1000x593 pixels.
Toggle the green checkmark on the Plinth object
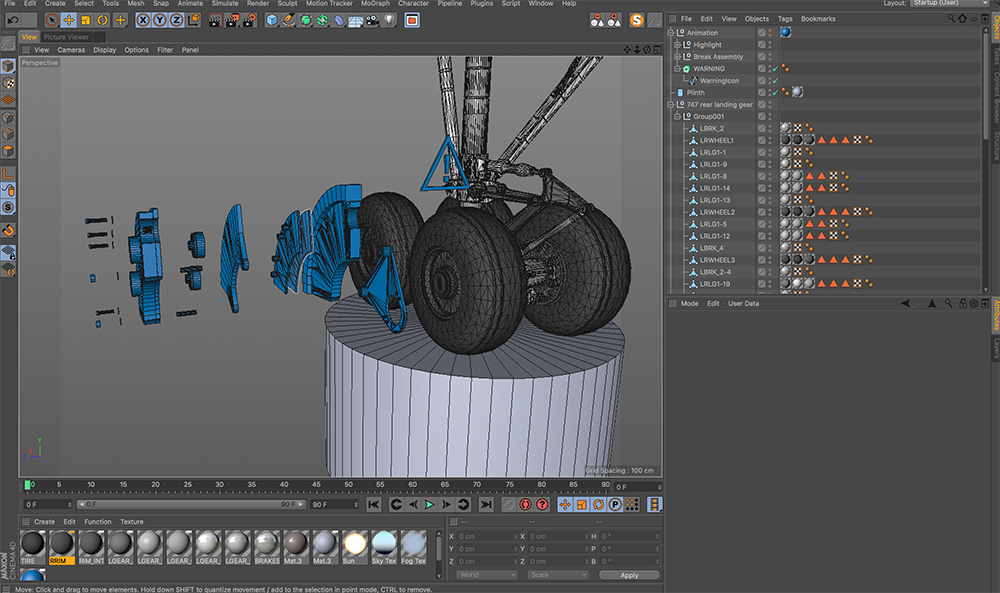pos(774,93)
